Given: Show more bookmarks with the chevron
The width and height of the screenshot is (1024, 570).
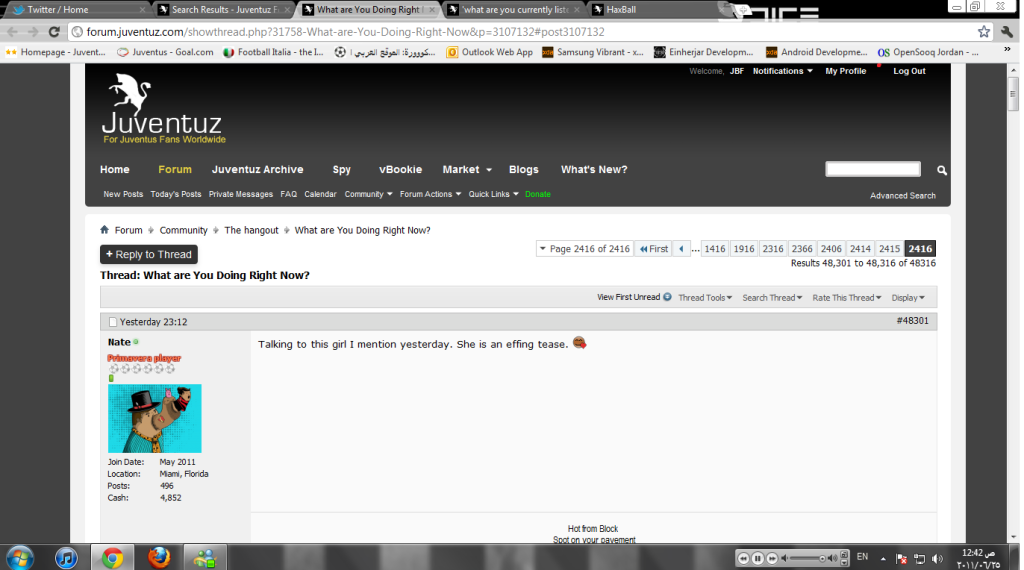Looking at the screenshot, I should pyautogui.click(x=1007, y=51).
